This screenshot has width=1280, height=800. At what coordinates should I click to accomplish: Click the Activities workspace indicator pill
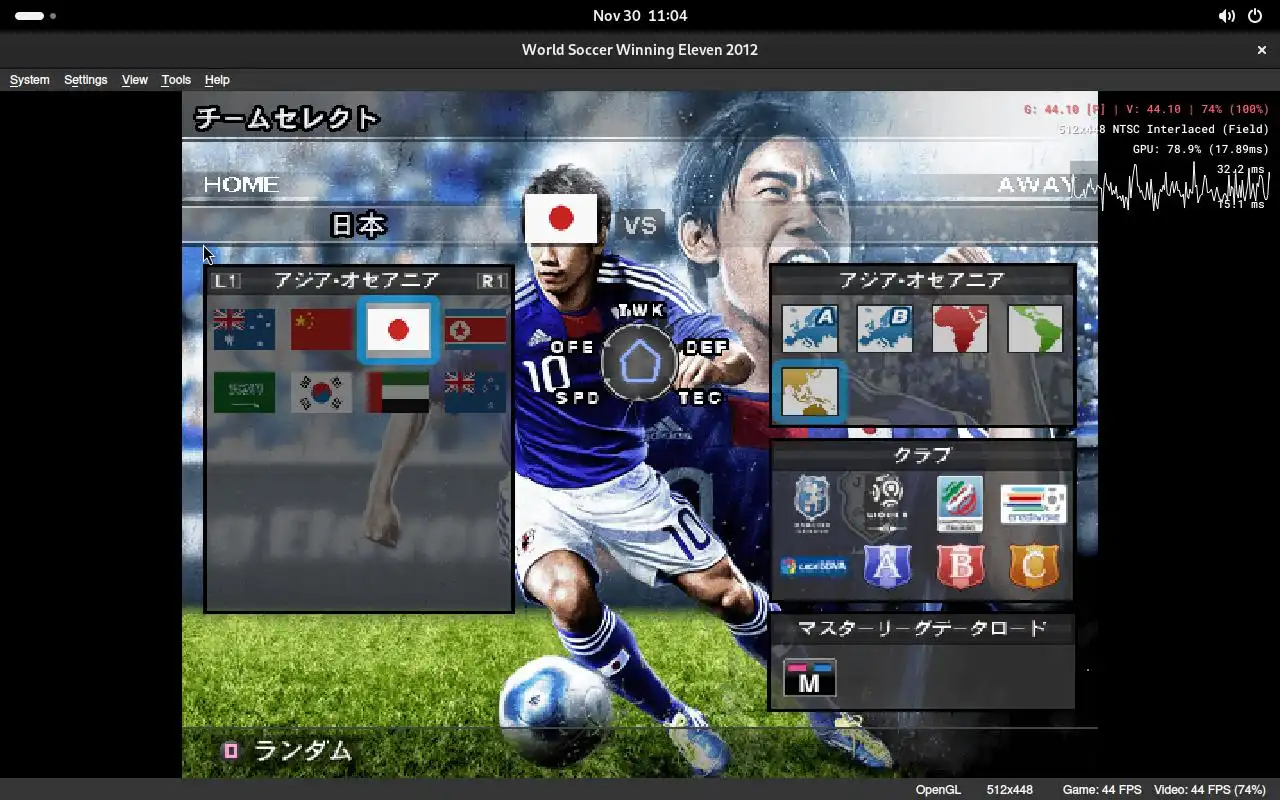[x=29, y=16]
